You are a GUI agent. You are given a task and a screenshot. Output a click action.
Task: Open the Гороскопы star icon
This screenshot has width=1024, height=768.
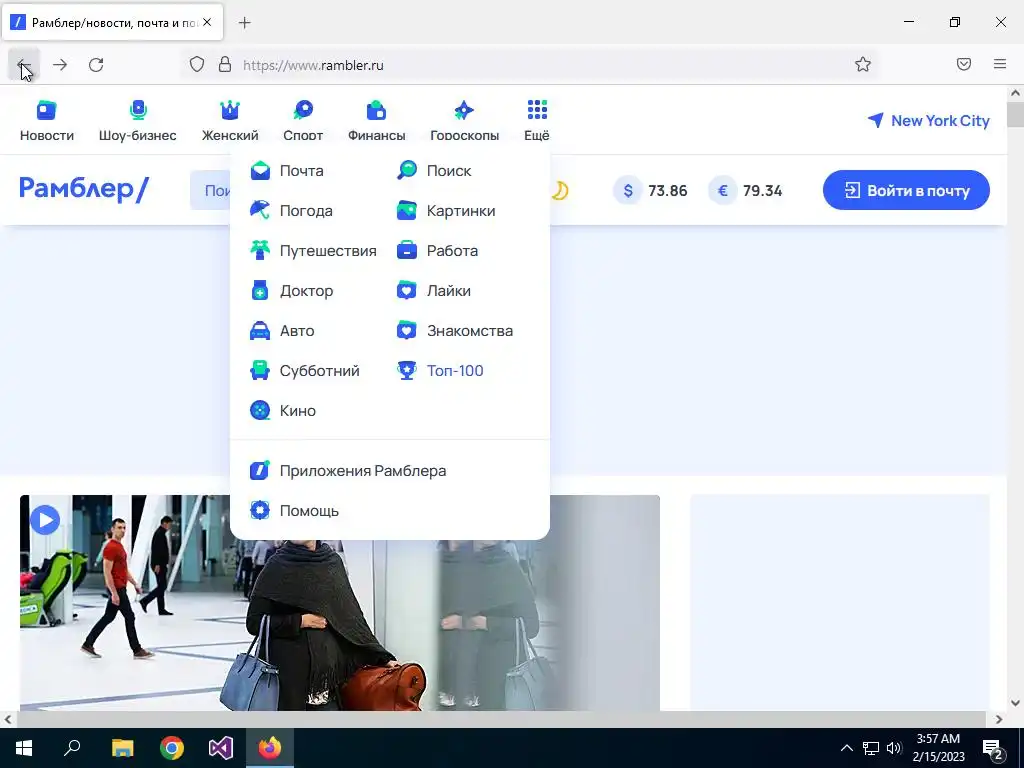pyautogui.click(x=464, y=110)
